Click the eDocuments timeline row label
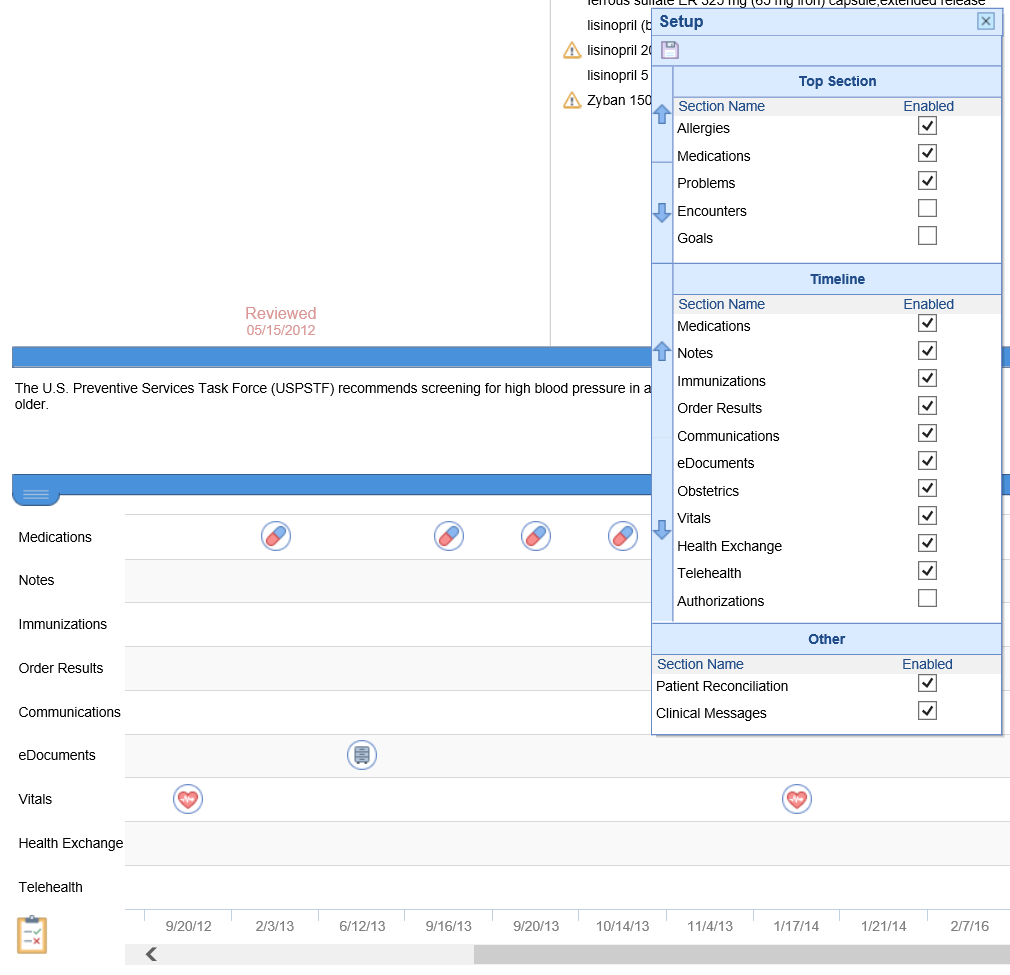Image resolution: width=1010 pixels, height=975 pixels. tap(57, 755)
